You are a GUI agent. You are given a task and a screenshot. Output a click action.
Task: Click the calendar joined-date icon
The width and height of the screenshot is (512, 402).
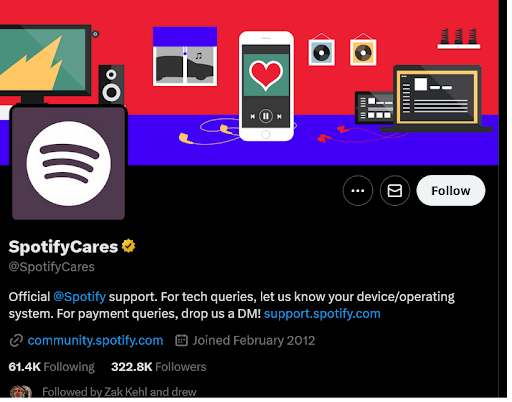coord(181,340)
